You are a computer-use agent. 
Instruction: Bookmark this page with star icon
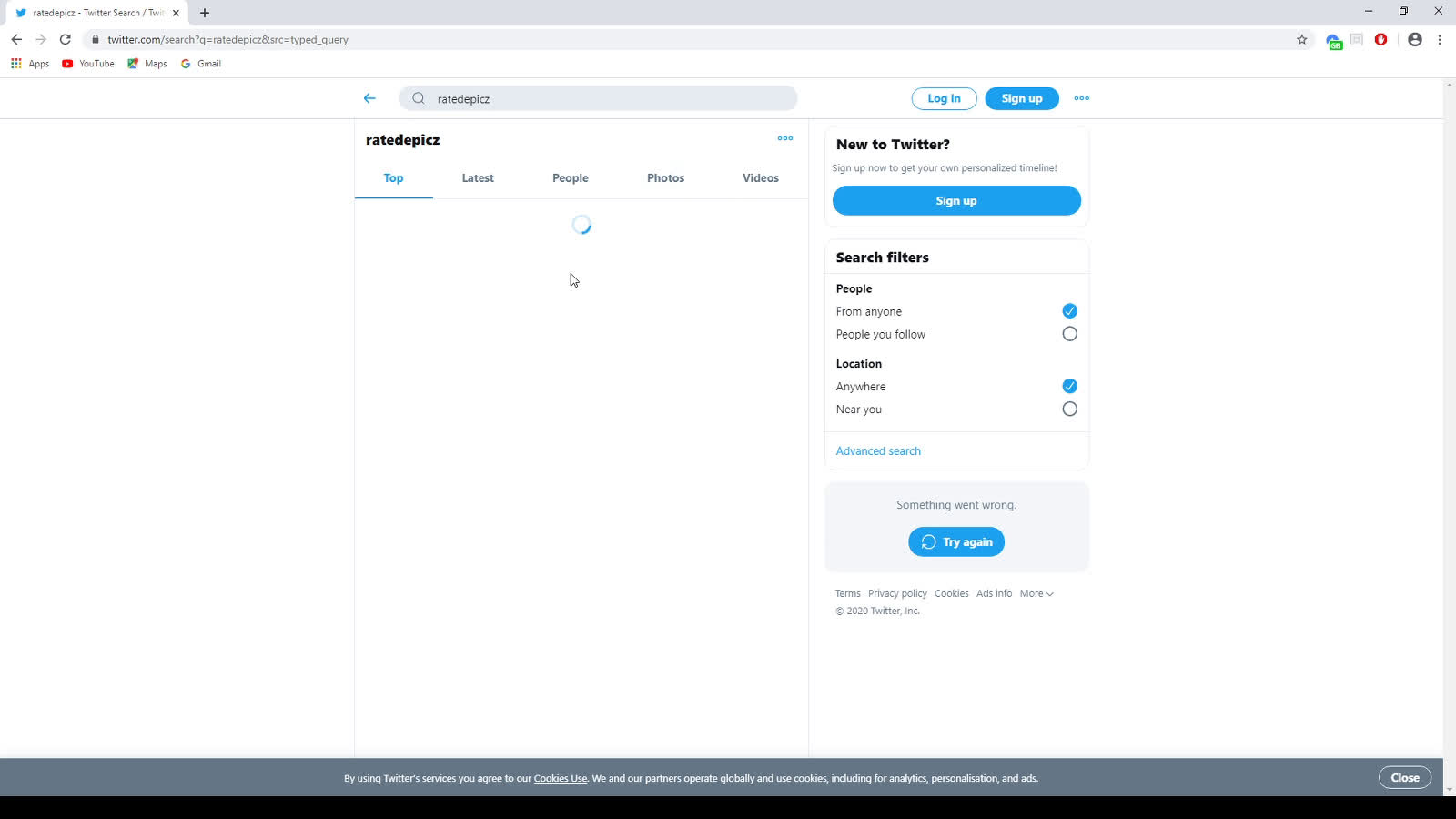pos(1302,39)
